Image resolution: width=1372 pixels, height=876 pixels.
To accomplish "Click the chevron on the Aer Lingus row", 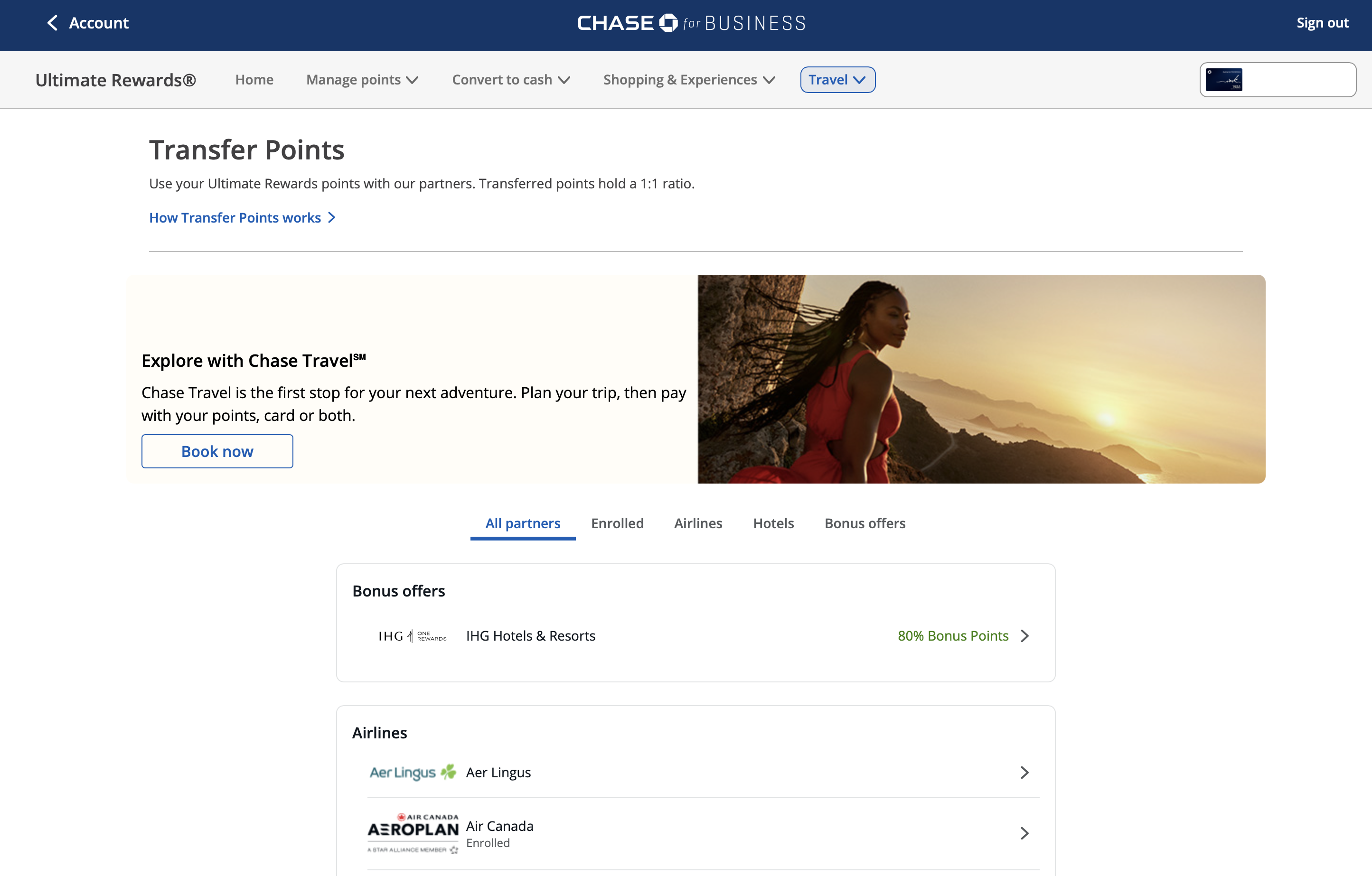I will pos(1024,773).
